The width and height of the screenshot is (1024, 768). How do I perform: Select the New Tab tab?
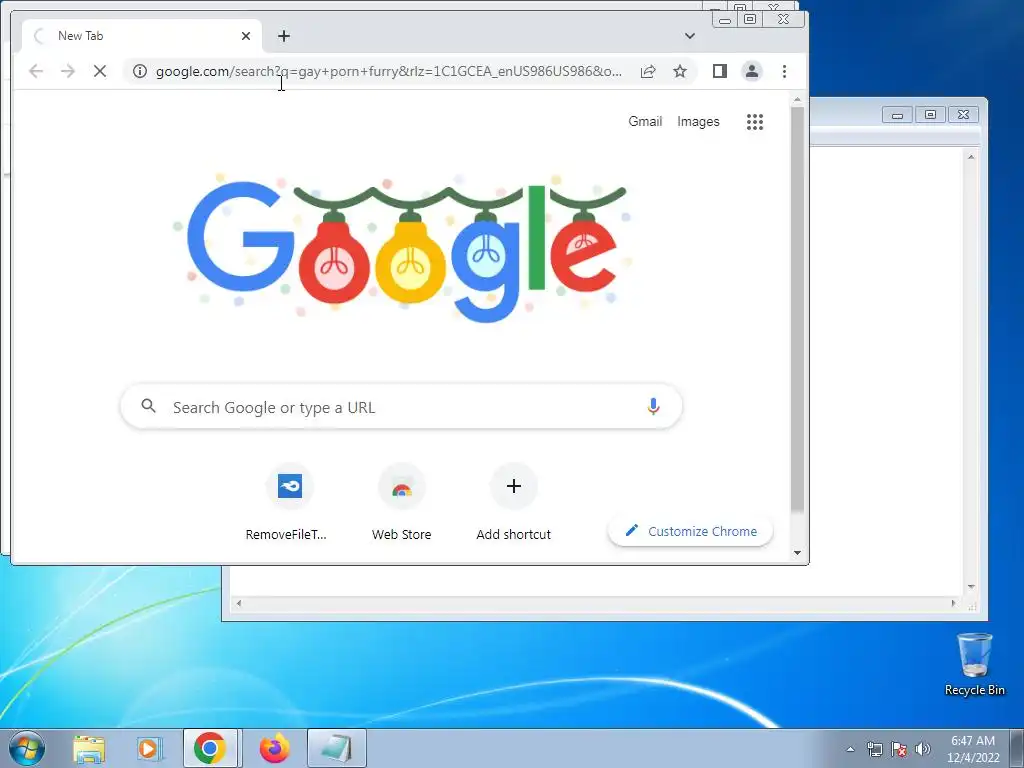click(141, 36)
